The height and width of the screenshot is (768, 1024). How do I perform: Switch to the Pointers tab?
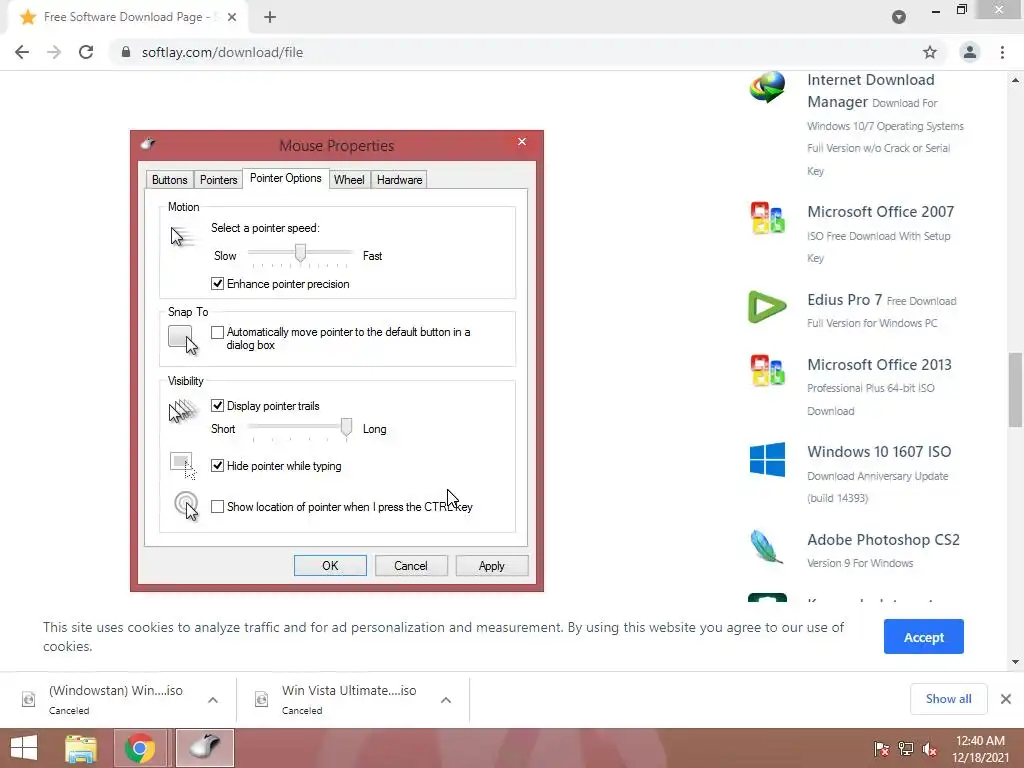click(x=218, y=180)
